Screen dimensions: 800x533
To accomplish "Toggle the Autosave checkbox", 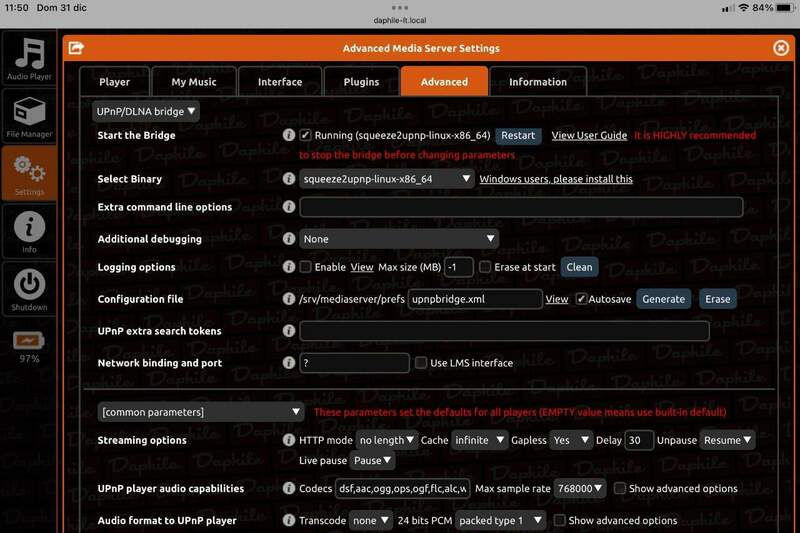I will pyautogui.click(x=581, y=299).
